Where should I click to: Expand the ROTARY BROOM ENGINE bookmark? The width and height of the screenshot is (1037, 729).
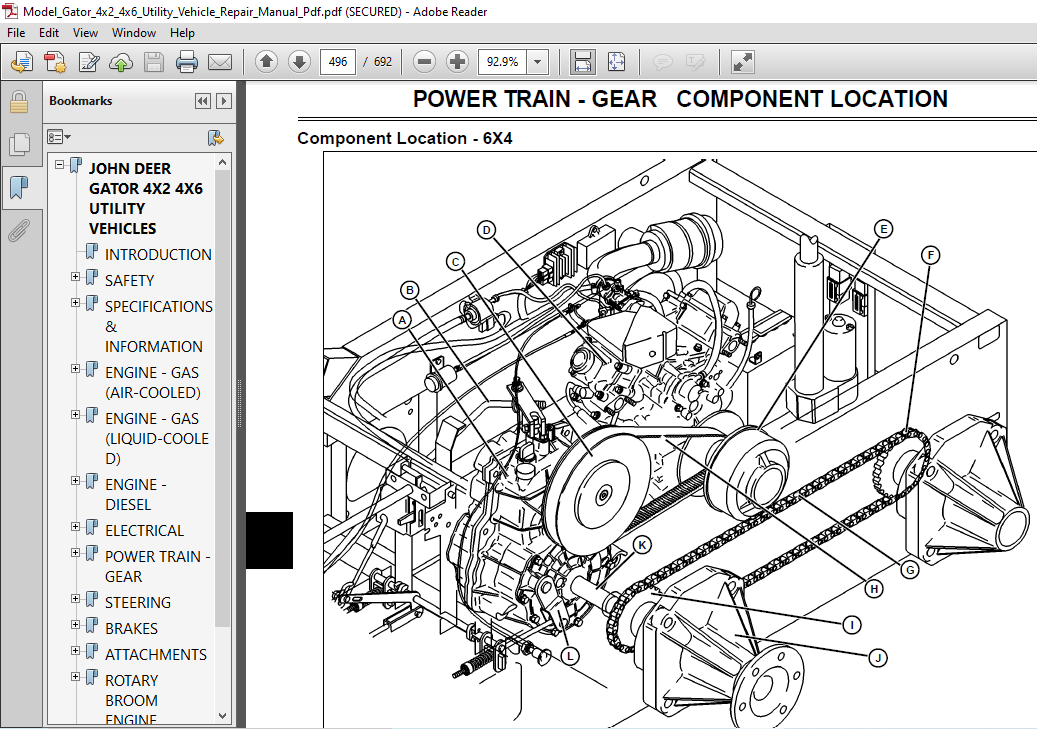click(x=75, y=677)
